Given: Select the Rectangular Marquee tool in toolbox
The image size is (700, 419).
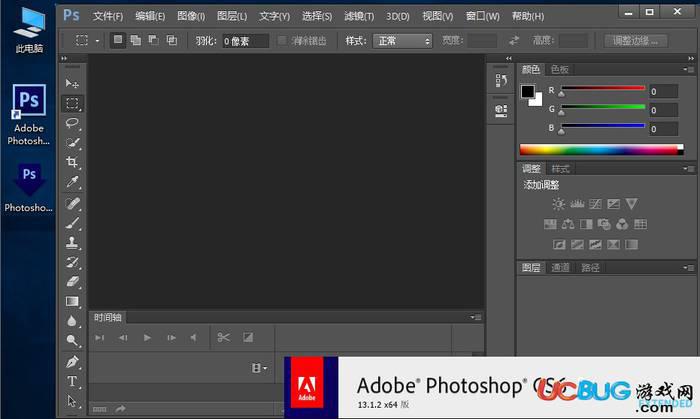Looking at the screenshot, I should [x=72, y=104].
